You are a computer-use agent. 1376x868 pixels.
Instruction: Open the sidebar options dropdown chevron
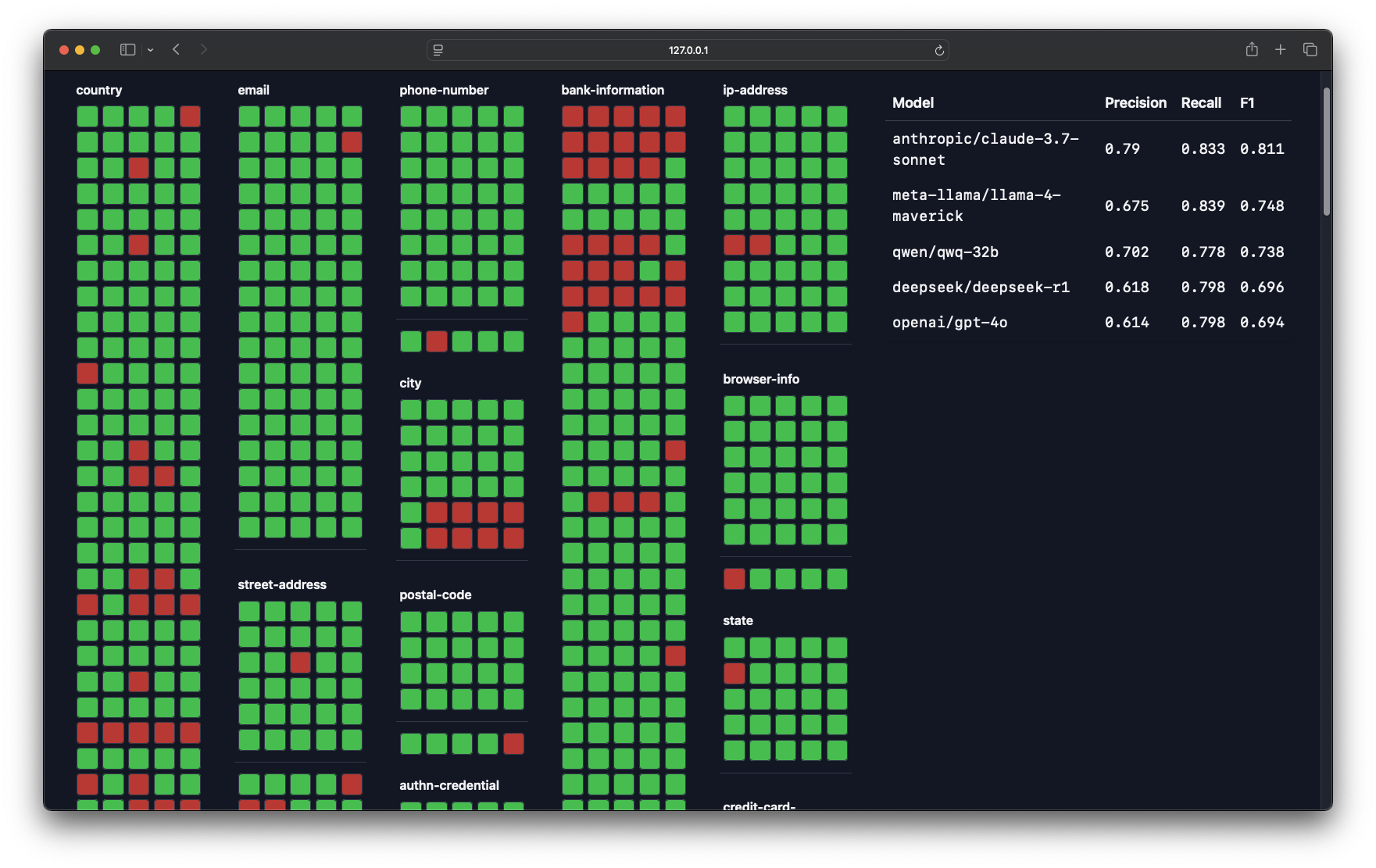click(150, 50)
